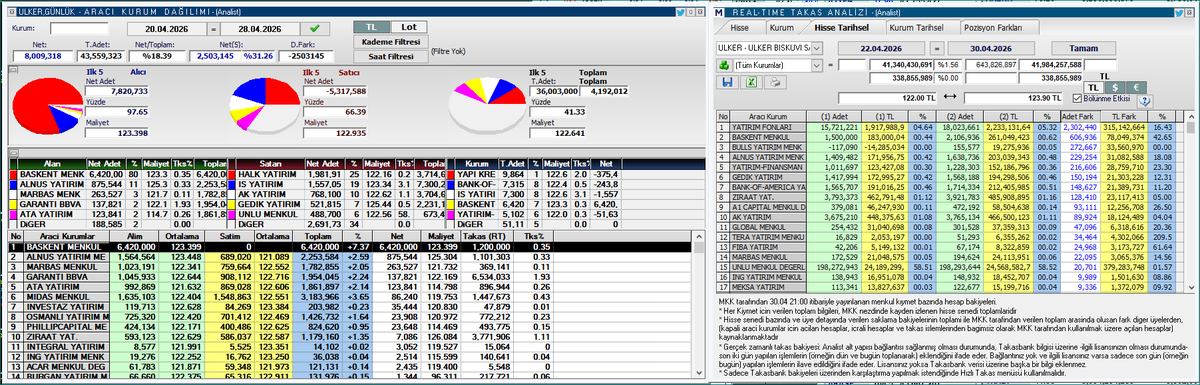Click the Saat Filtresi button
The image size is (1200, 385).
point(391,57)
